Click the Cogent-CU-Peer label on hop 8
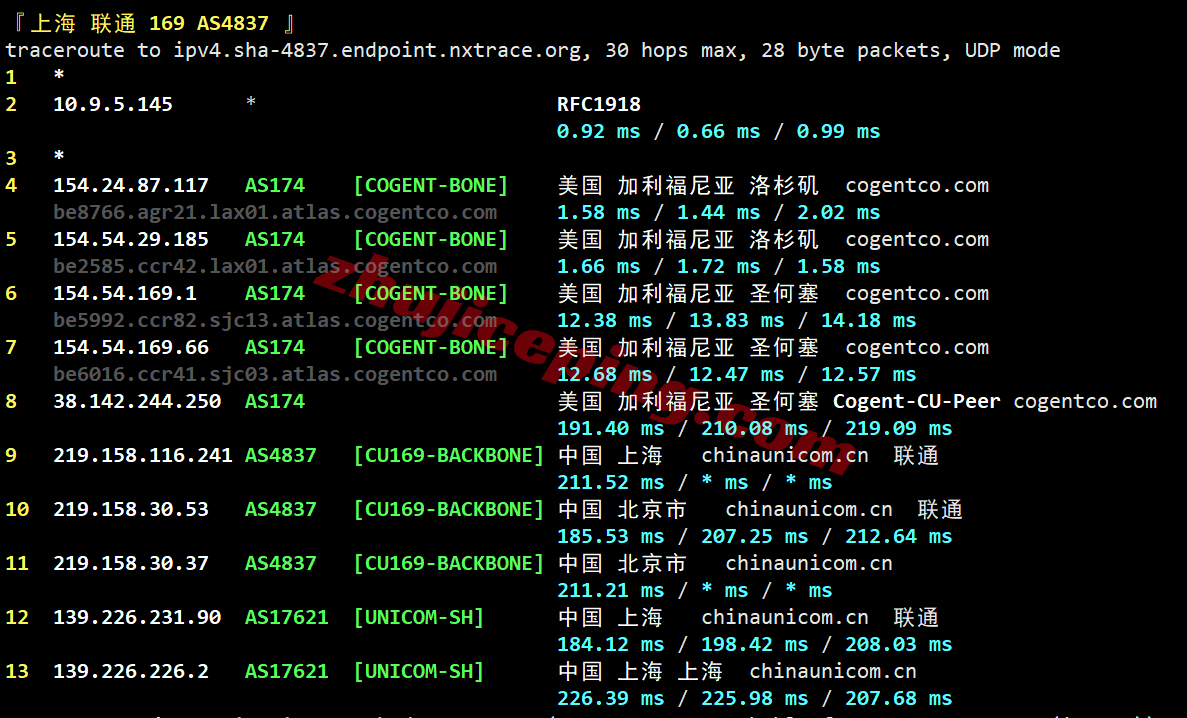 917,401
